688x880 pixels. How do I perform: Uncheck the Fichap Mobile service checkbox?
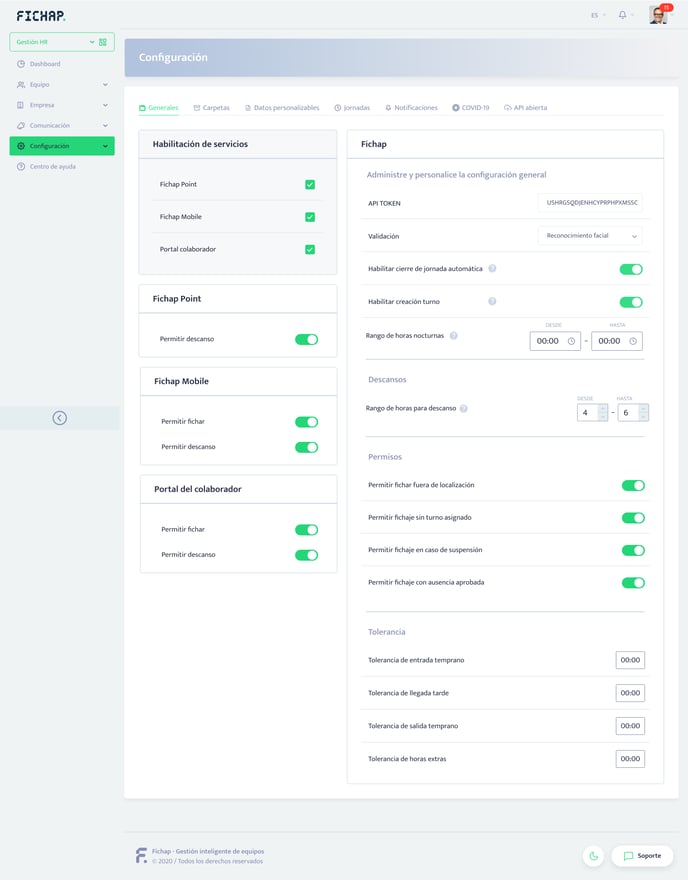point(310,217)
